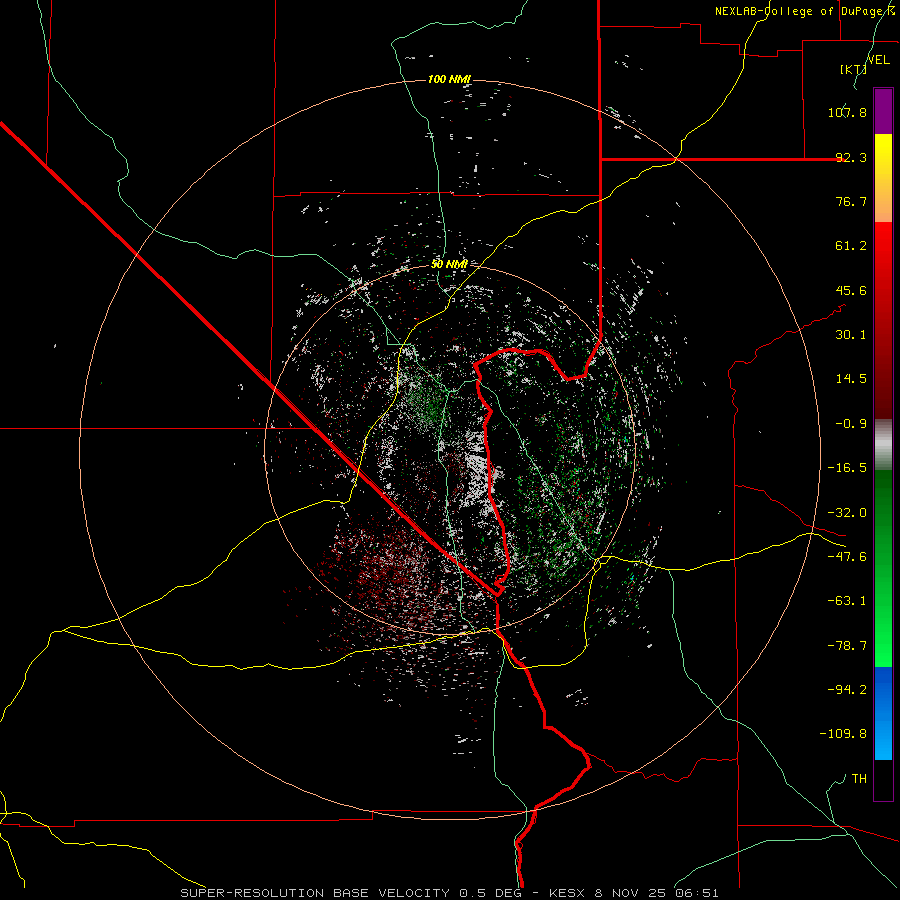Click the 100 NMI range ring label
This screenshot has height=900, width=900.
click(449, 79)
